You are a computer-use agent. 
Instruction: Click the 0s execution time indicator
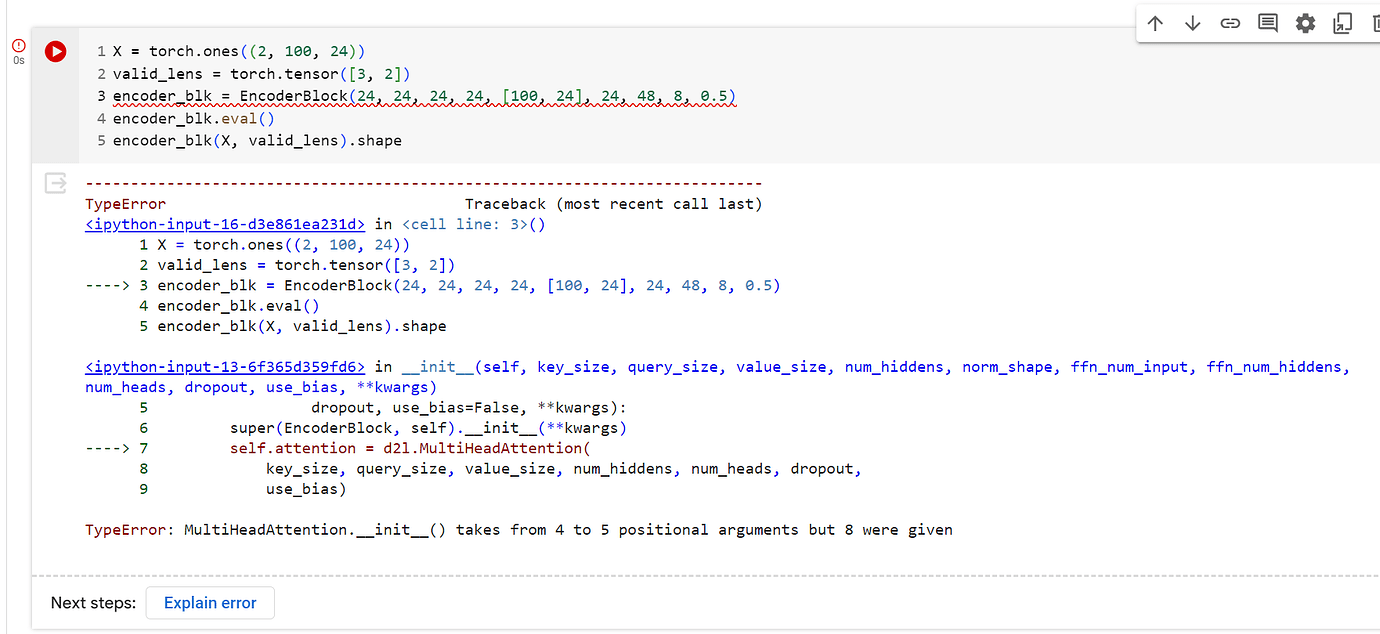pyautogui.click(x=18, y=60)
